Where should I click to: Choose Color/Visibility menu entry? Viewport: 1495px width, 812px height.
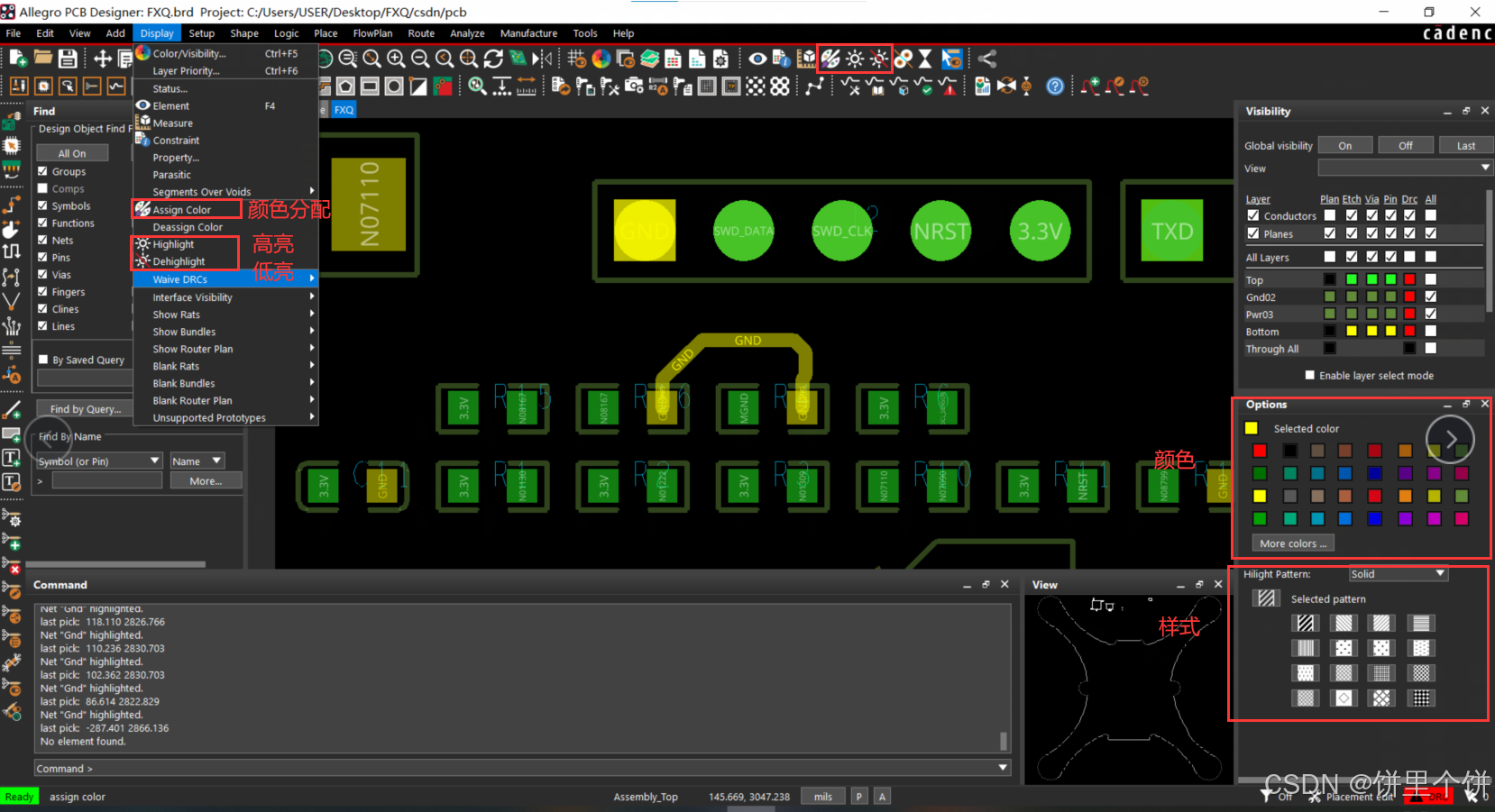189,53
